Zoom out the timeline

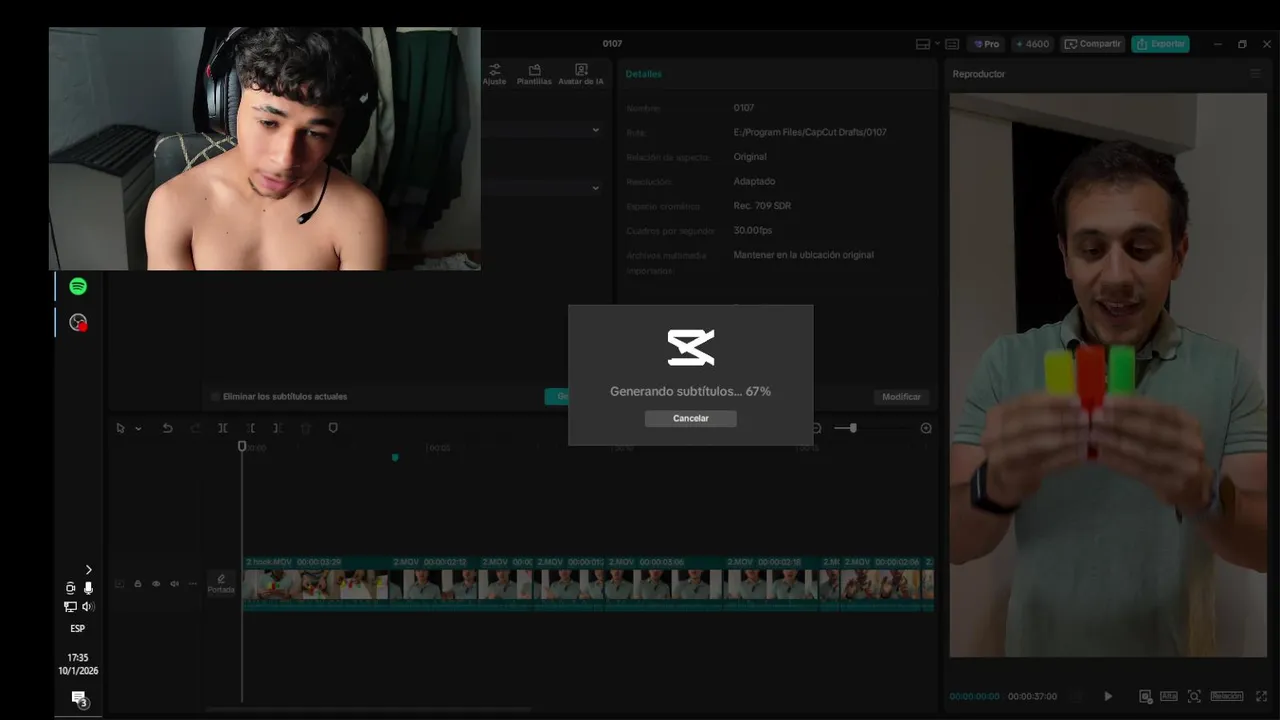coord(816,428)
